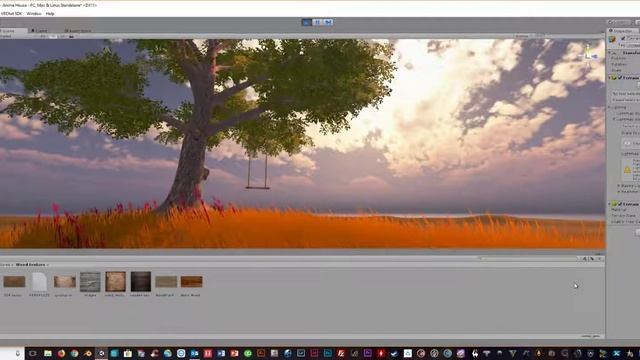Click the Pause button in Unity toolbar
640x360 pixels.
point(318,22)
